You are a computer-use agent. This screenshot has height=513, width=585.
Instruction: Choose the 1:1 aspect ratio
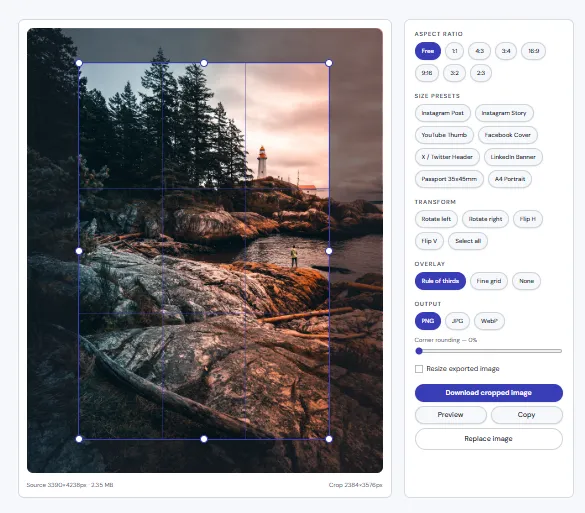pos(454,51)
